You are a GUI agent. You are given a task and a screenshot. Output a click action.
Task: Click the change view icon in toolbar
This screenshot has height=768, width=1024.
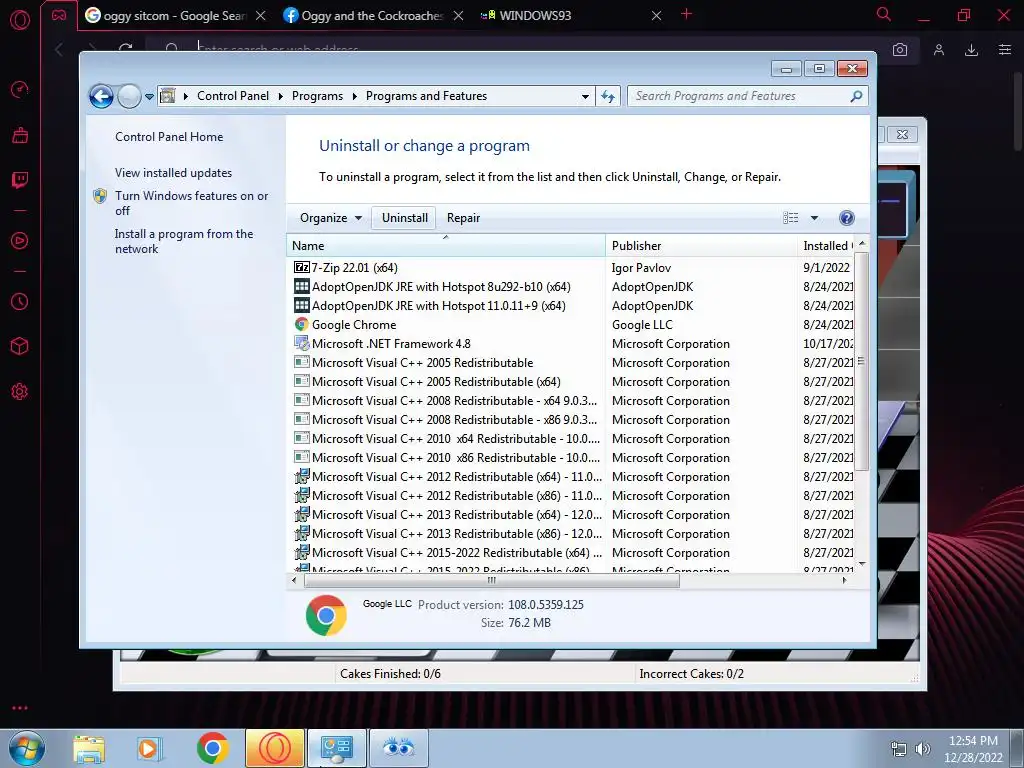pos(790,218)
